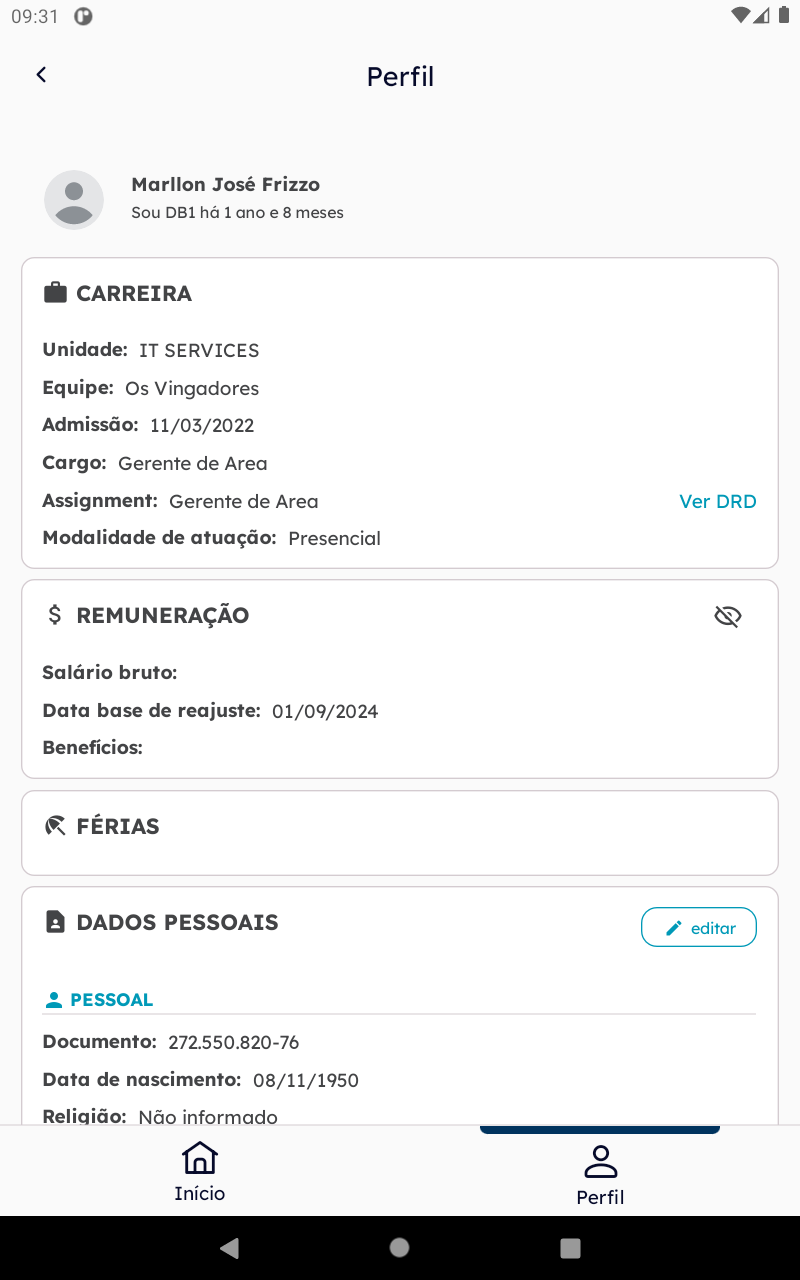Tap the back arrow in header
Screen dimensions: 800x1280
(x=41, y=75)
